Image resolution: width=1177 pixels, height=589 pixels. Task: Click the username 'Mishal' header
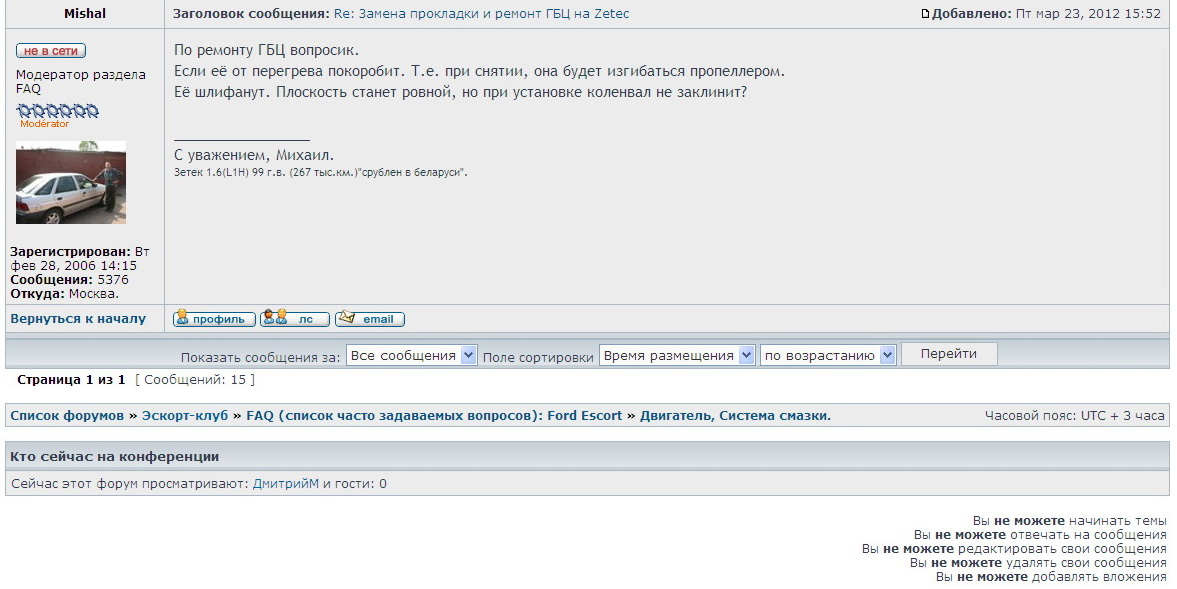85,14
